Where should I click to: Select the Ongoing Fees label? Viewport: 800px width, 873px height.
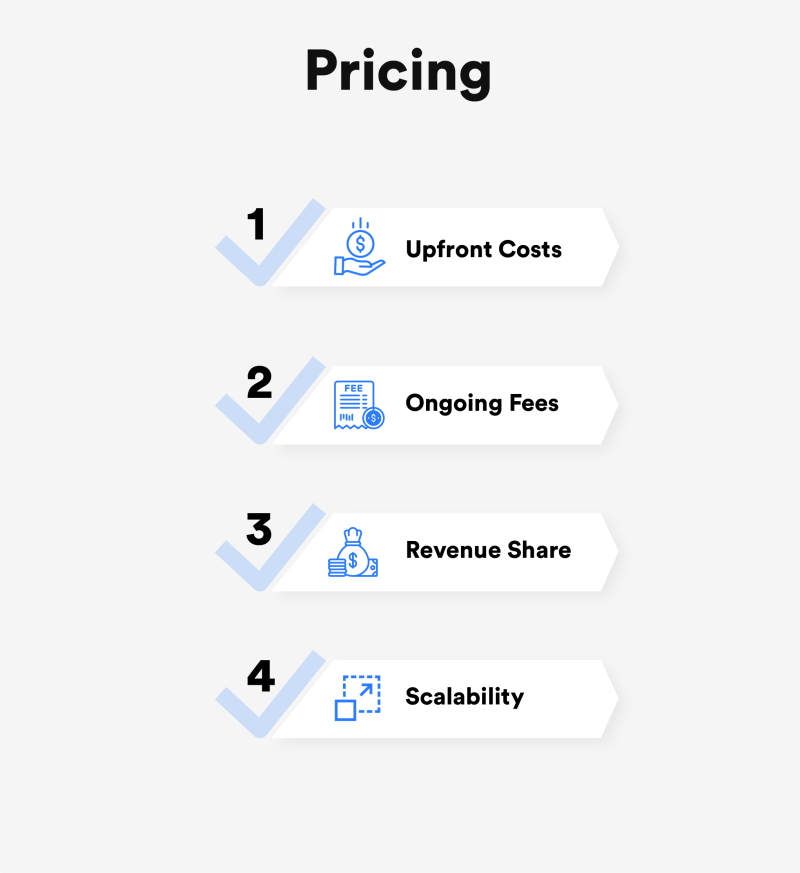click(x=482, y=403)
